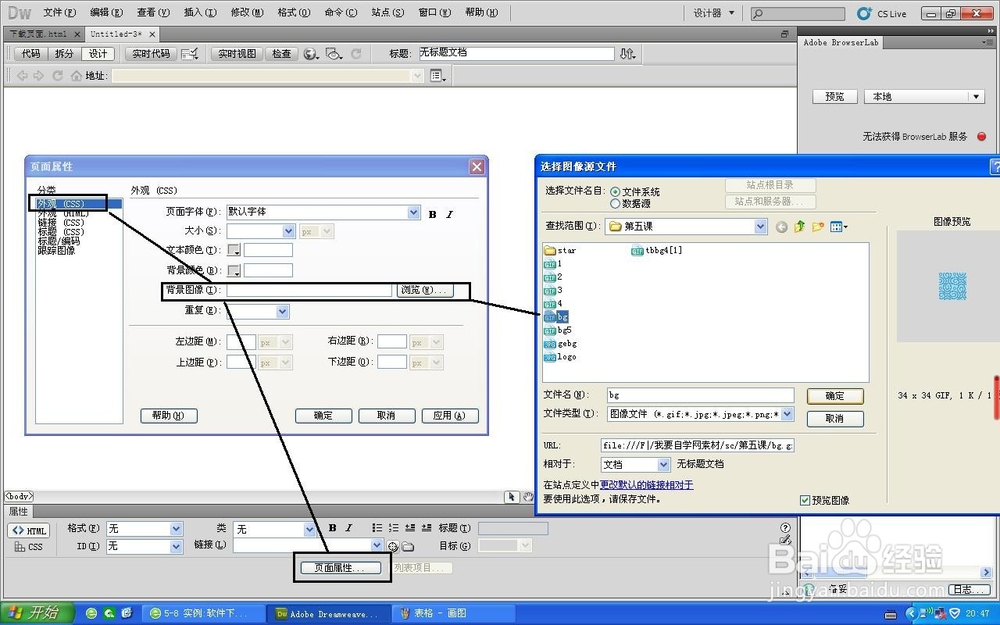The image size is (1000, 625).
Task: Click the Page Properties button
Action: (x=341, y=568)
